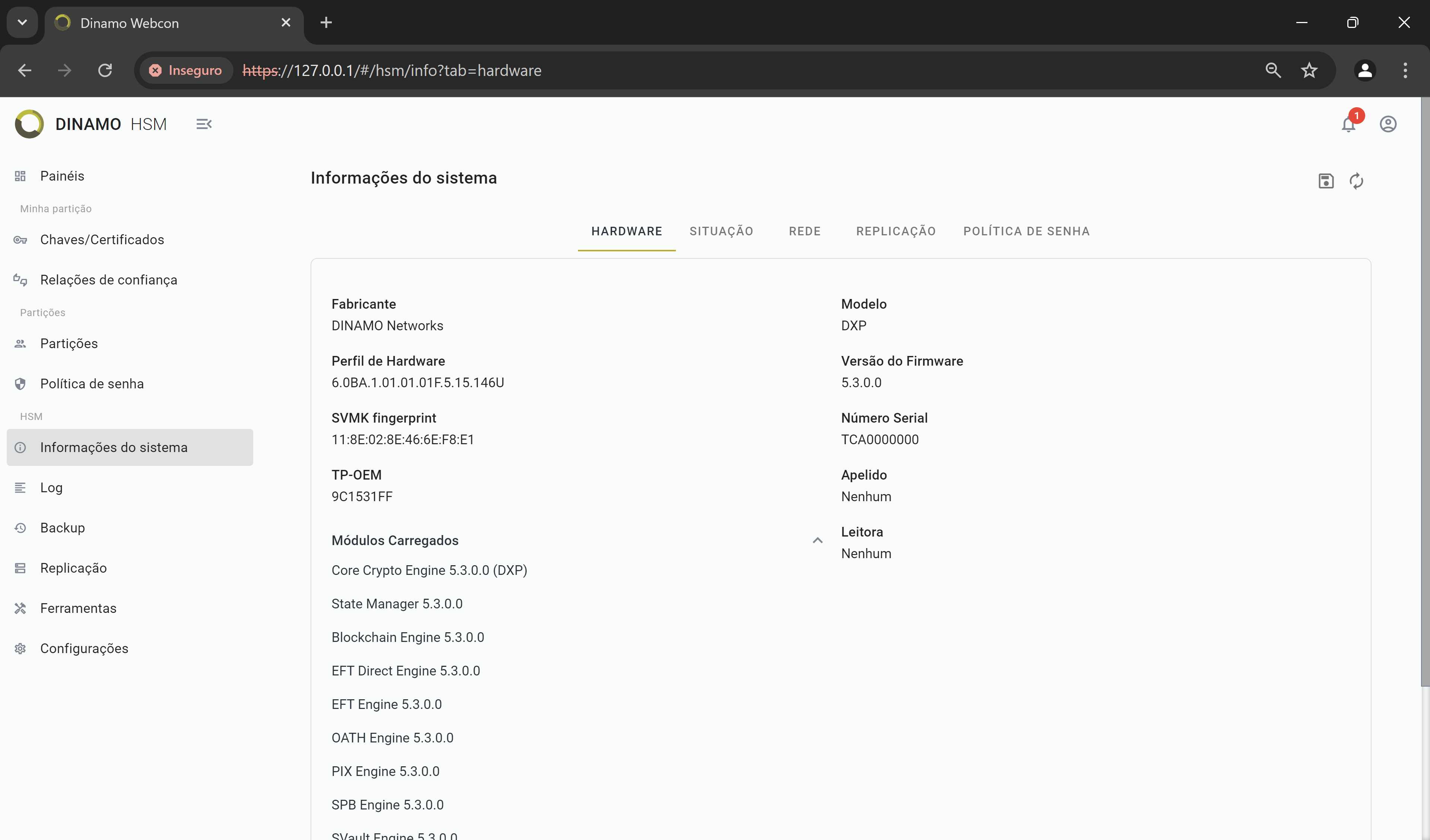
Task: Click the save system info icon
Action: (1326, 181)
